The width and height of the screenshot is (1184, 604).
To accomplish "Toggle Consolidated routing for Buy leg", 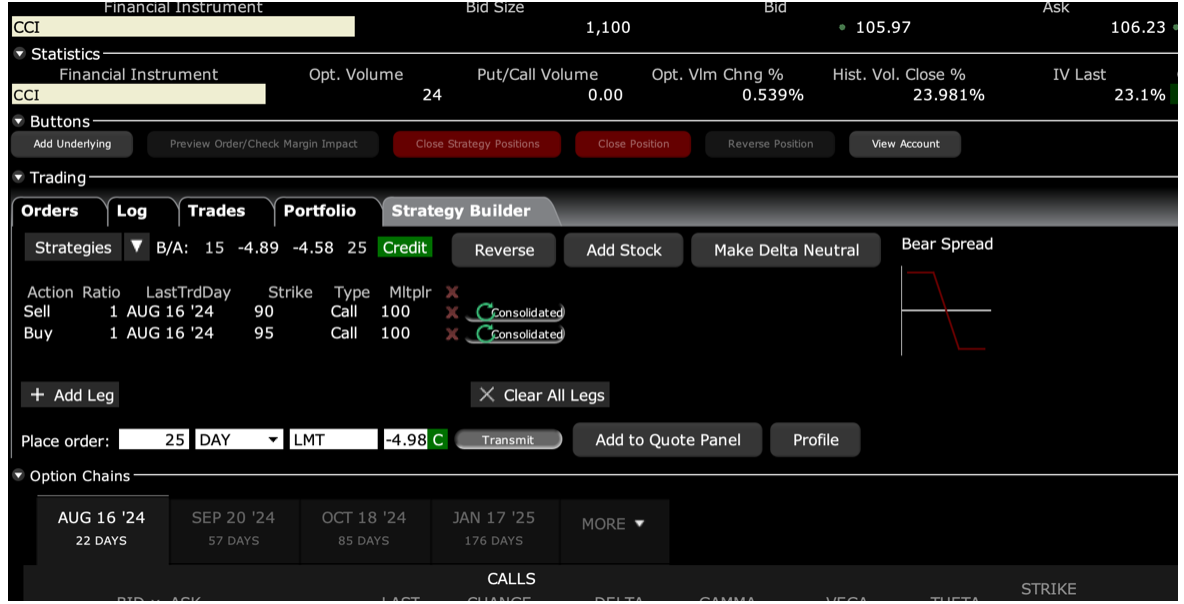I will click(515, 334).
